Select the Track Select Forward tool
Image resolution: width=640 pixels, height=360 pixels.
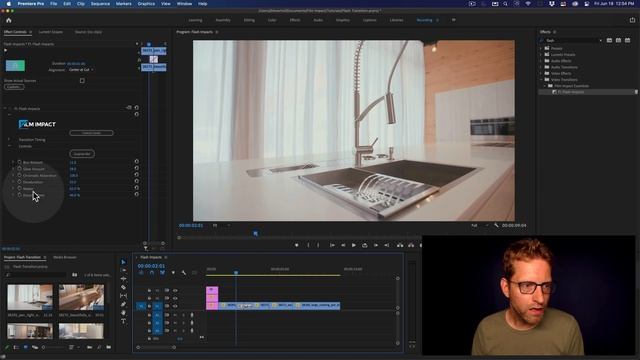coord(123,270)
